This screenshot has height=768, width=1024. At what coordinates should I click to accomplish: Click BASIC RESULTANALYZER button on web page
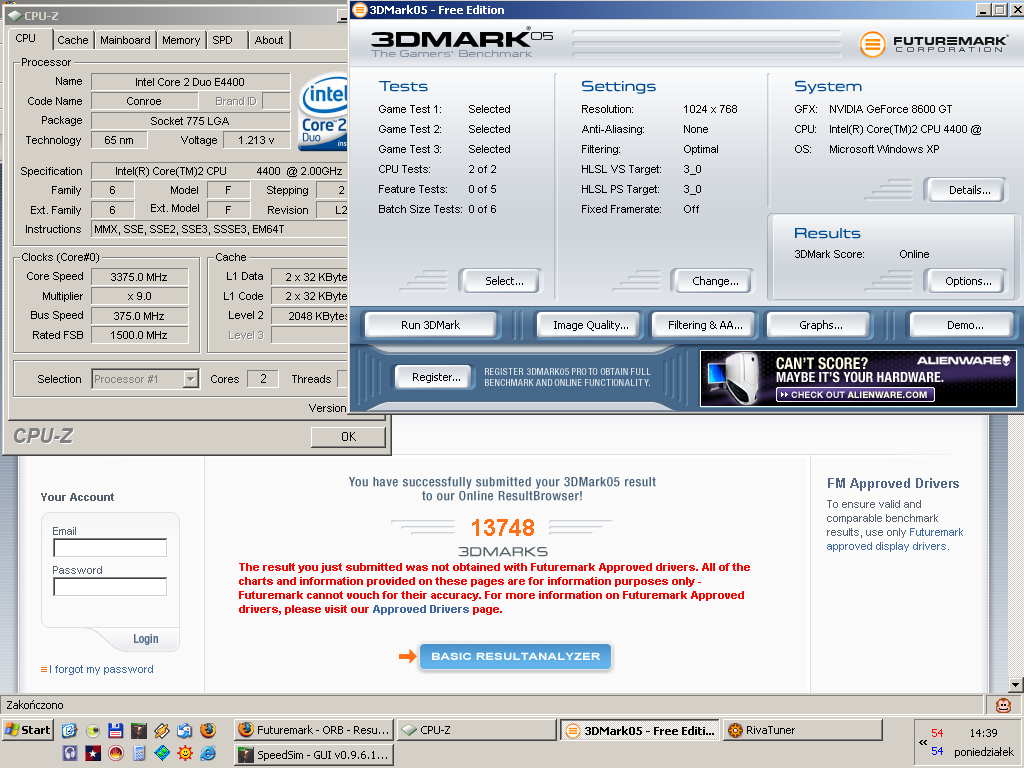click(x=515, y=656)
